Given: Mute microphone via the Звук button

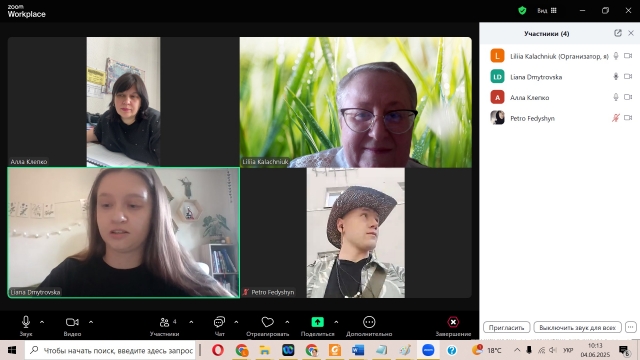Looking at the screenshot, I should (x=26, y=326).
